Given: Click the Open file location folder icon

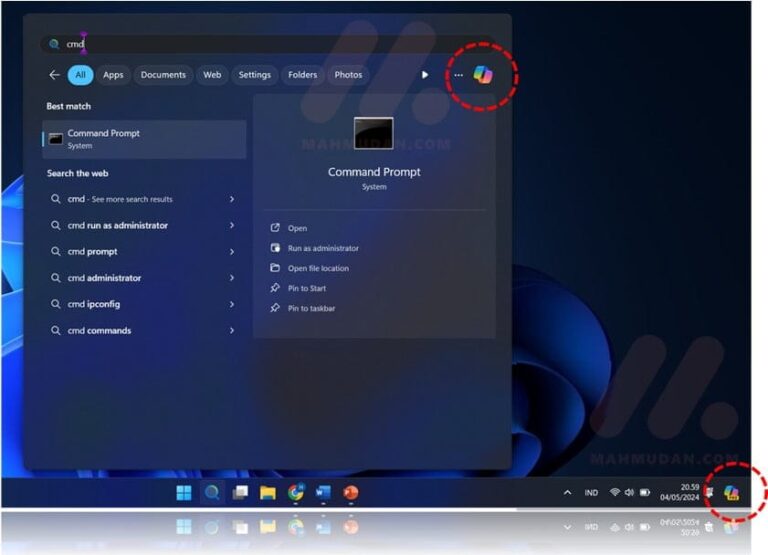Looking at the screenshot, I should 275,268.
